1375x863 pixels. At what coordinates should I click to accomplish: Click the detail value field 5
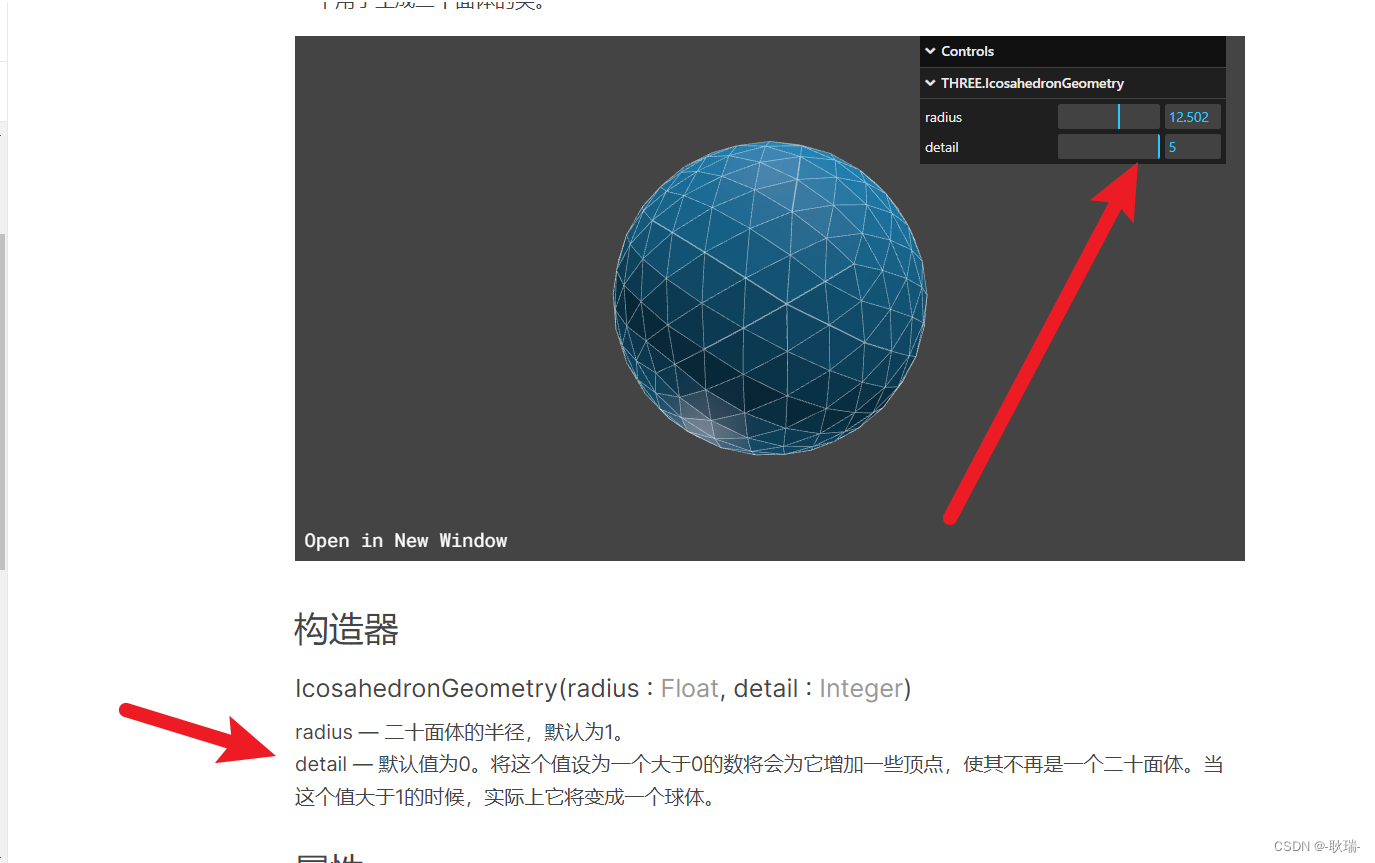coord(1192,147)
